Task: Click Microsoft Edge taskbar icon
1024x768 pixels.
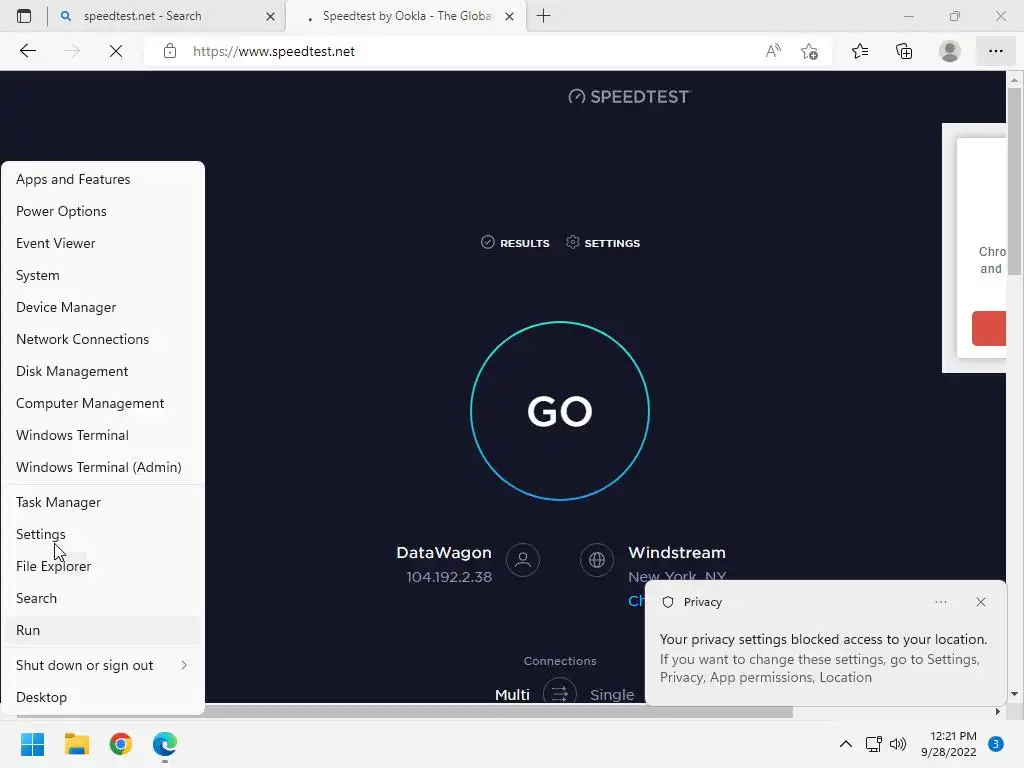Action: pos(165,744)
